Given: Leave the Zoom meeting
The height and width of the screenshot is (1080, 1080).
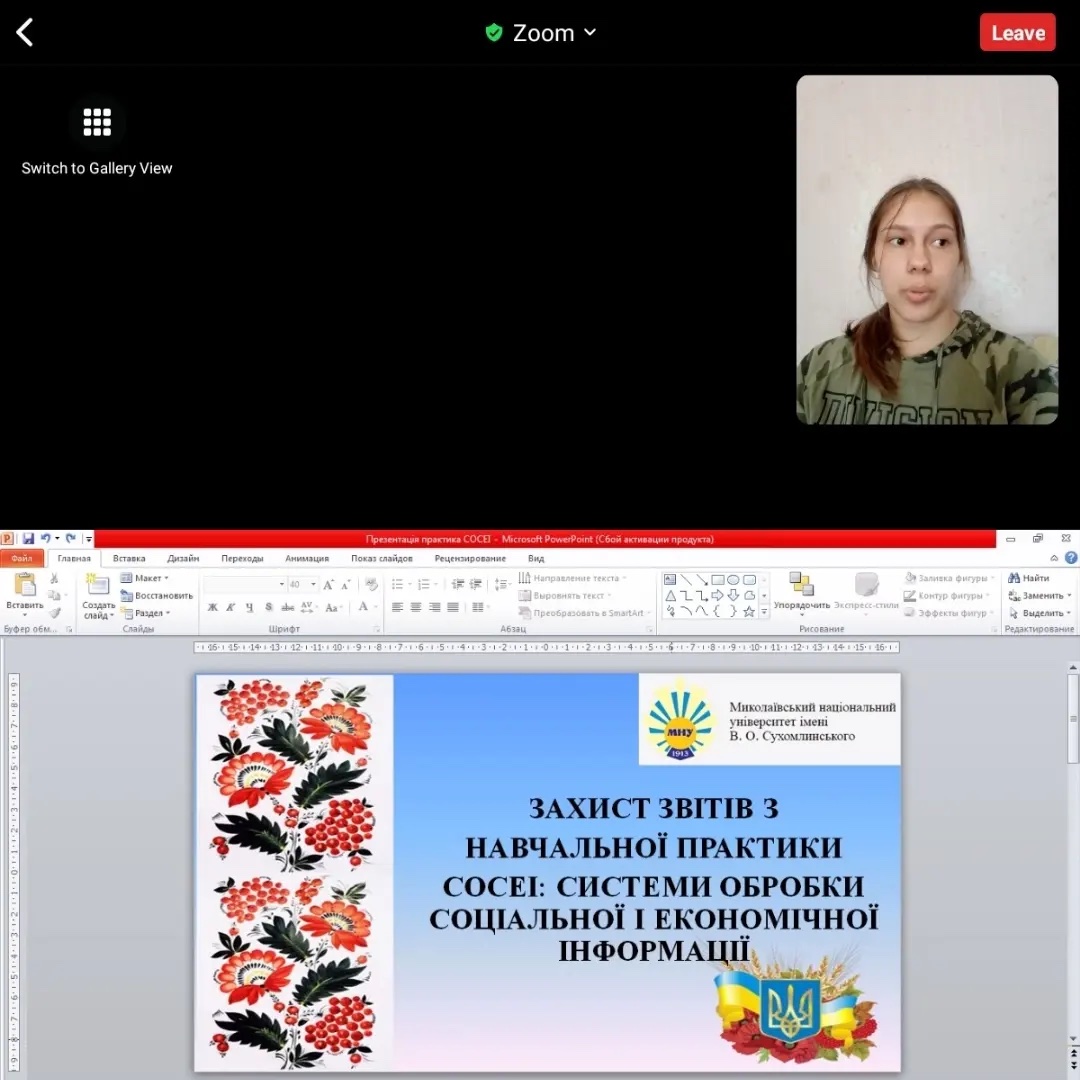Looking at the screenshot, I should click(1017, 33).
